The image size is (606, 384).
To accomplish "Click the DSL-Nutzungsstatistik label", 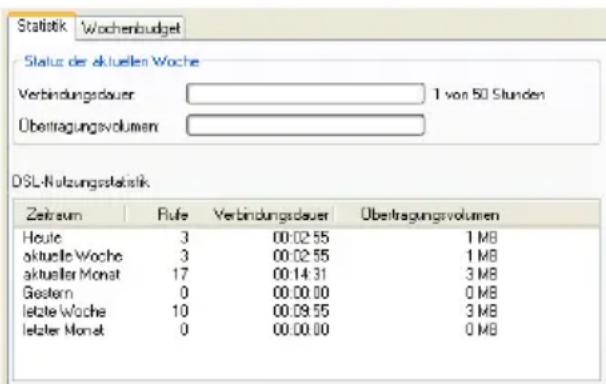I will click(x=80, y=182).
